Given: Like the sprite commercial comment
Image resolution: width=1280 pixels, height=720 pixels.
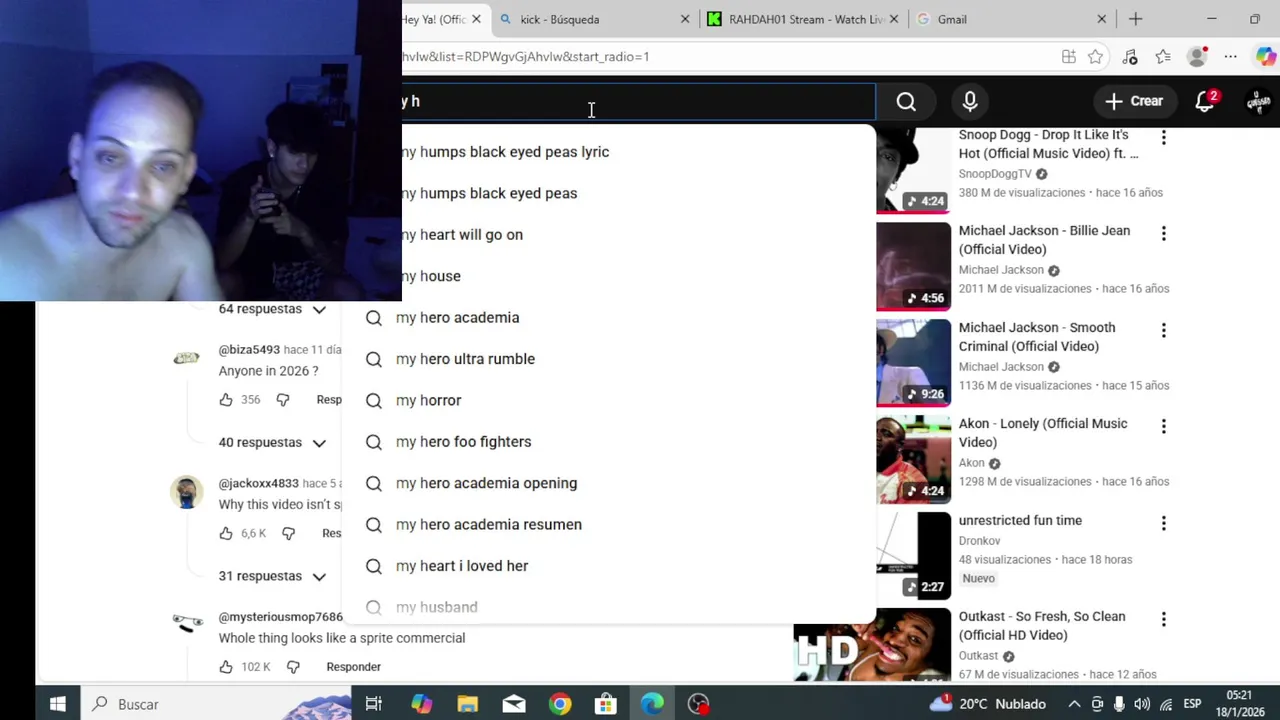Looking at the screenshot, I should point(226,666).
